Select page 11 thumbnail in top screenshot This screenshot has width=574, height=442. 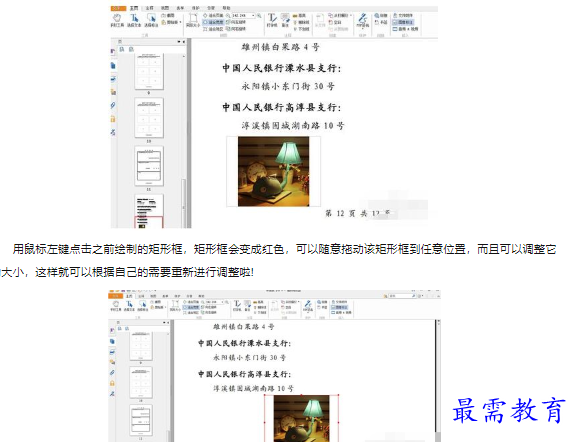[149, 166]
